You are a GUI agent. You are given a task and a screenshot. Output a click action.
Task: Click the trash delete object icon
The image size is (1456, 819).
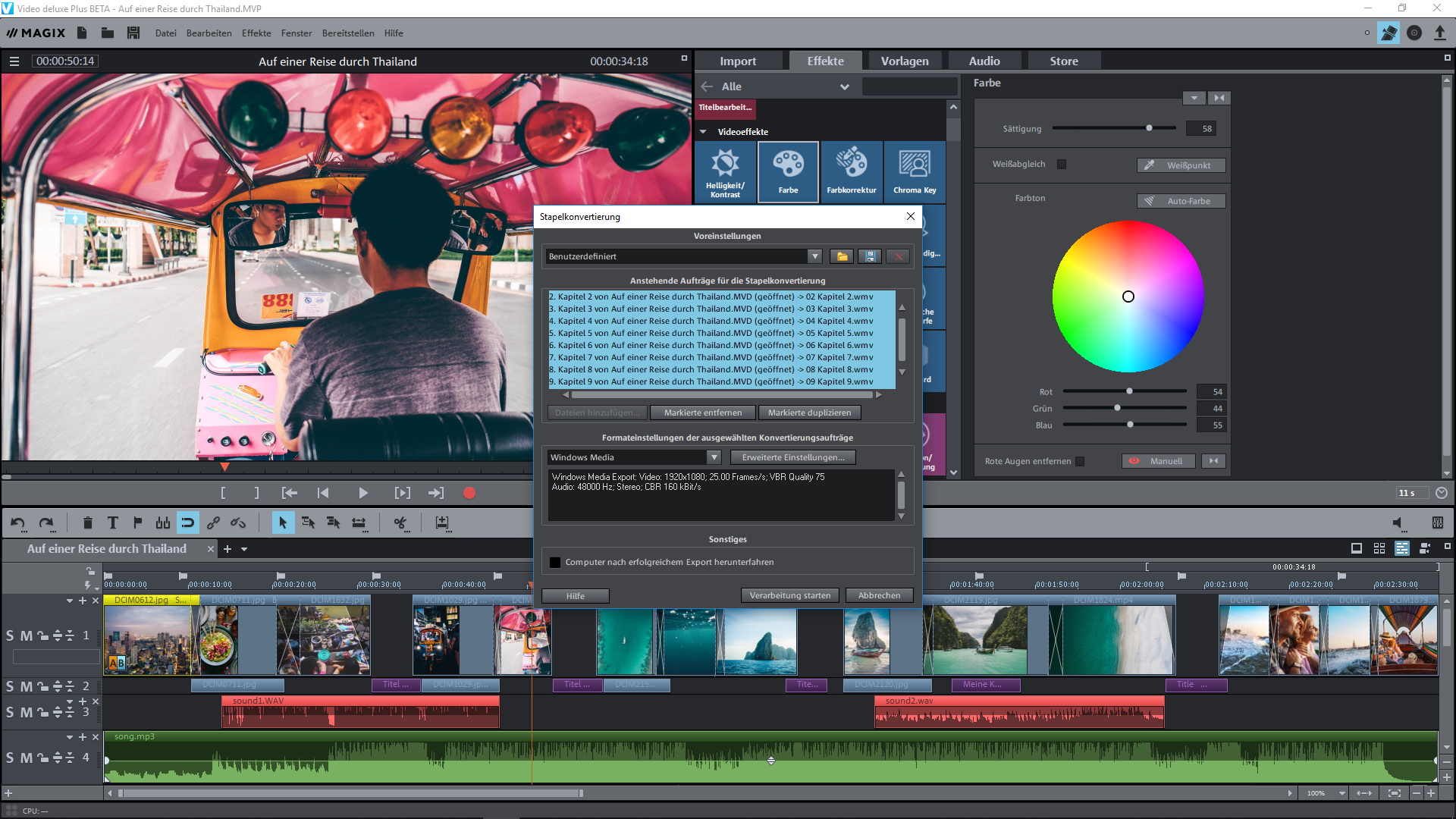point(88,522)
